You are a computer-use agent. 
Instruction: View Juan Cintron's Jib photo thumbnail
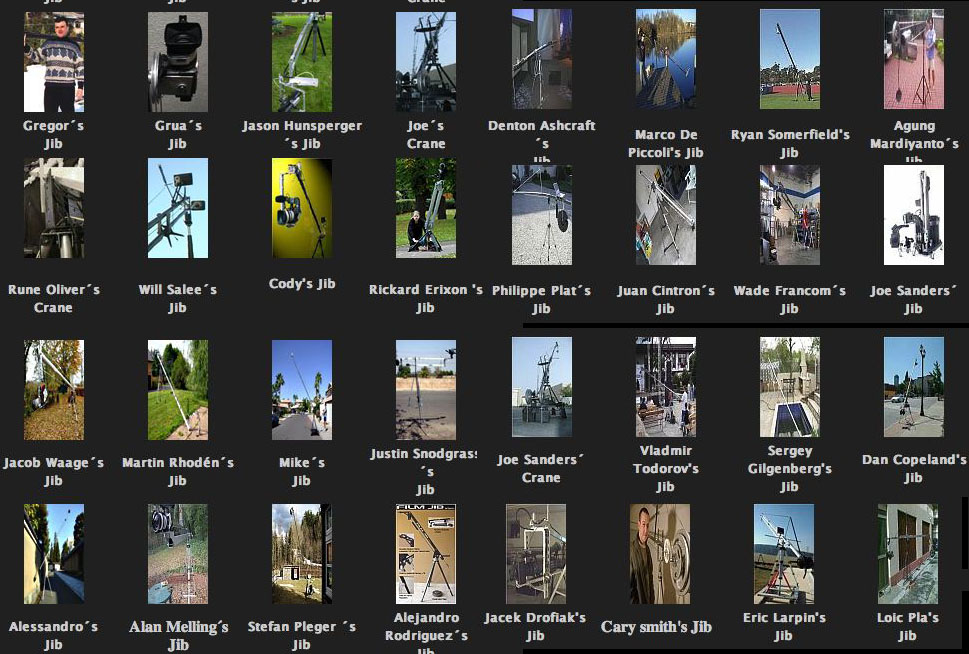point(666,215)
